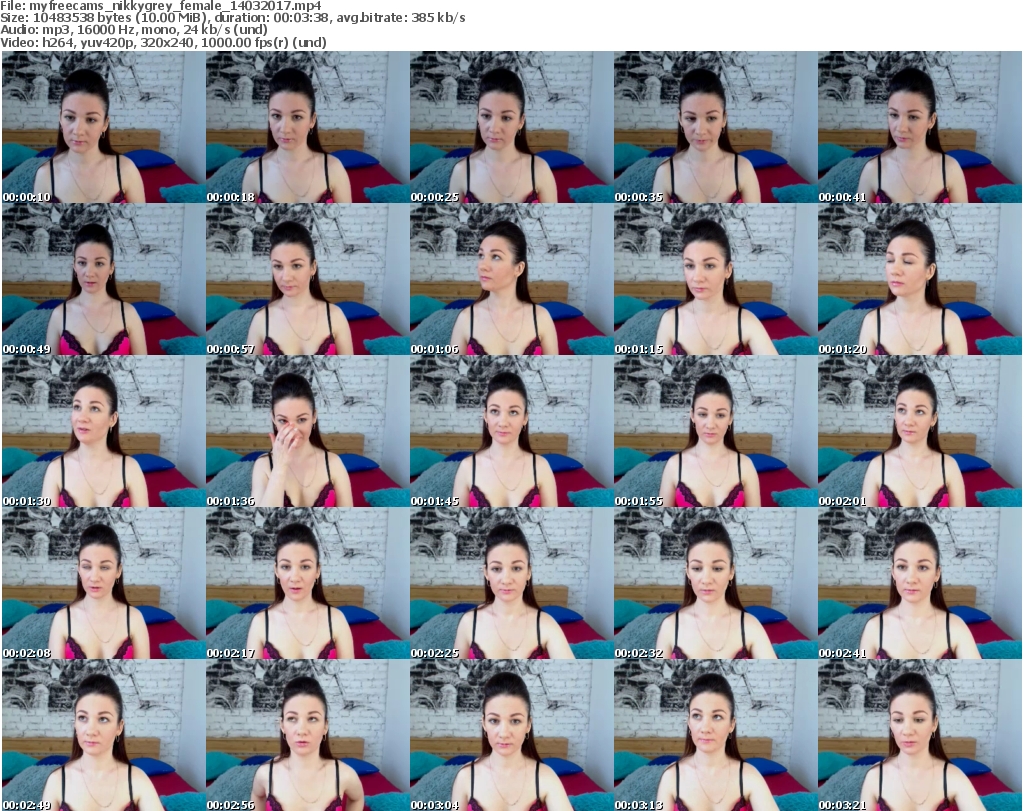Choose the frame stamped 00:02:08
This screenshot has height=811, width=1024.
tap(103, 584)
